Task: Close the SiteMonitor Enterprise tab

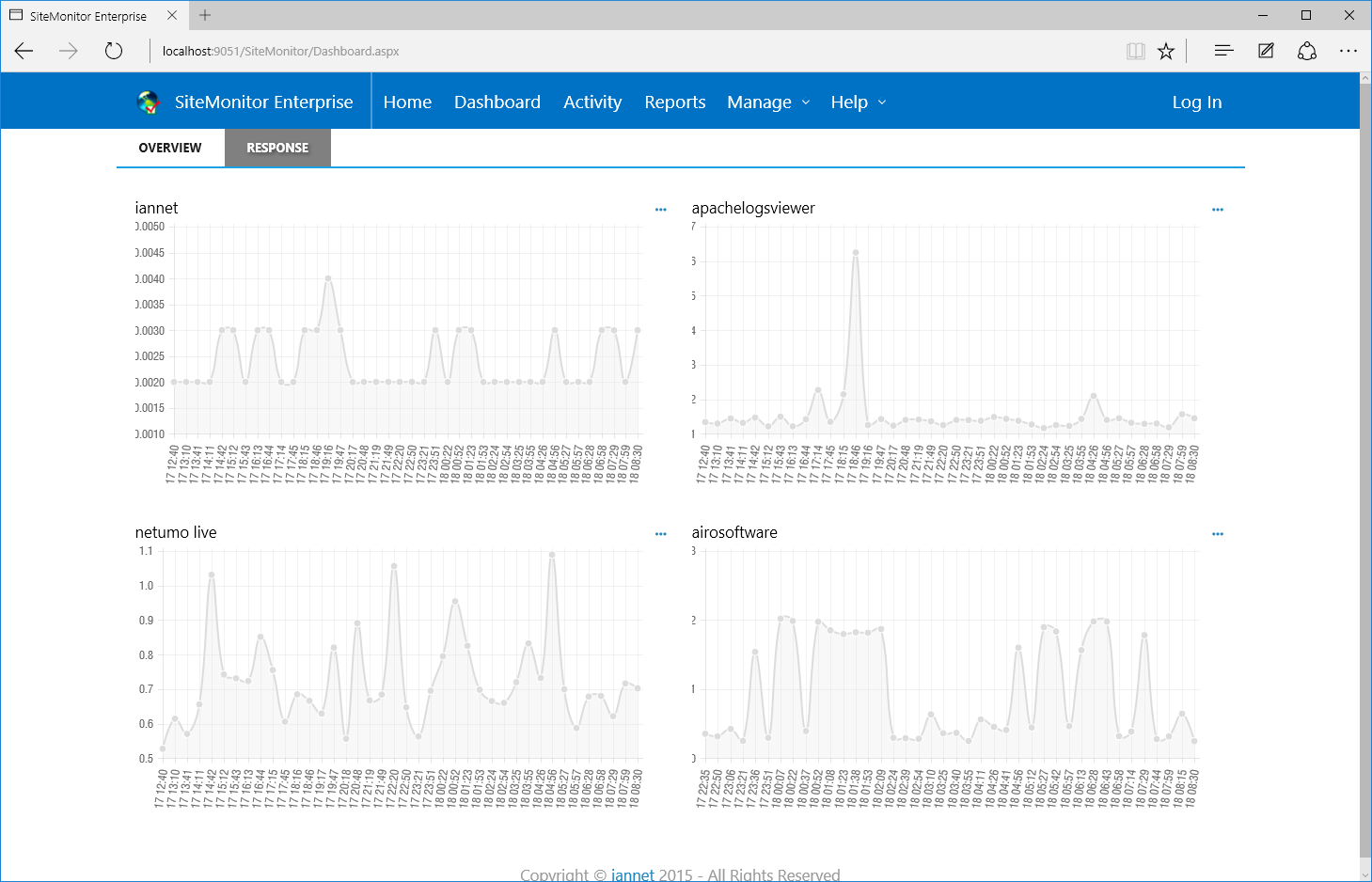Action: (x=172, y=15)
